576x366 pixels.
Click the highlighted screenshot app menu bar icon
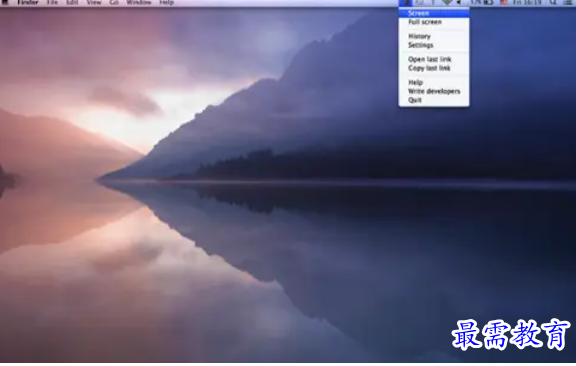click(x=405, y=3)
